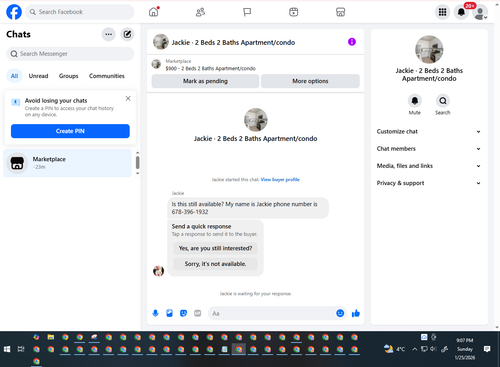Choose a sticker icon in composer
The height and width of the screenshot is (367, 500).
[x=183, y=313]
